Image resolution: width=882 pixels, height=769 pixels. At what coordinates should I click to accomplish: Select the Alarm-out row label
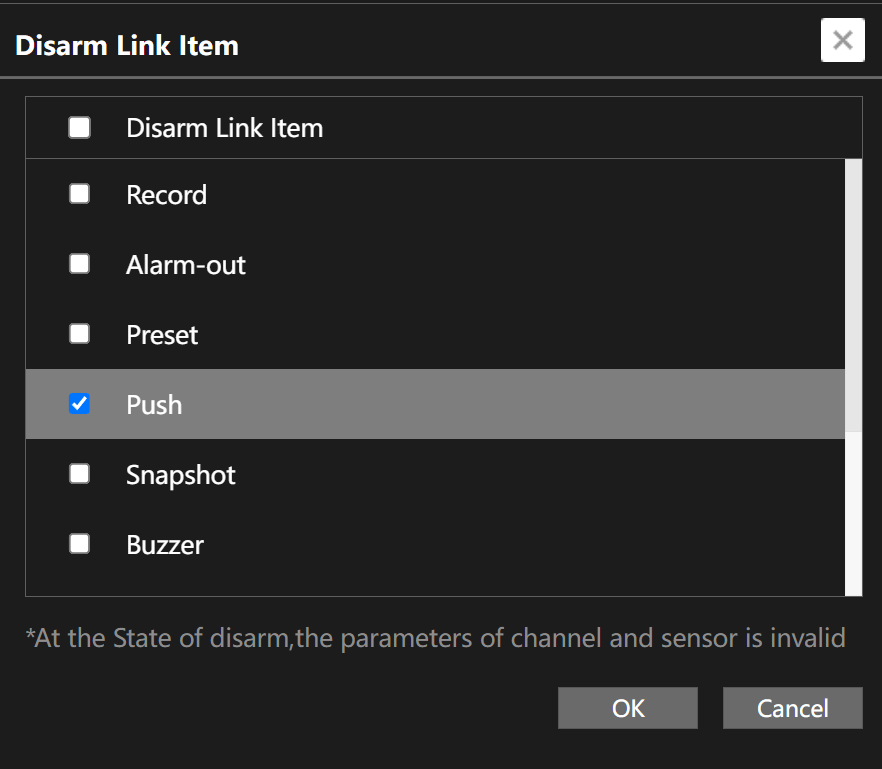pos(186,264)
